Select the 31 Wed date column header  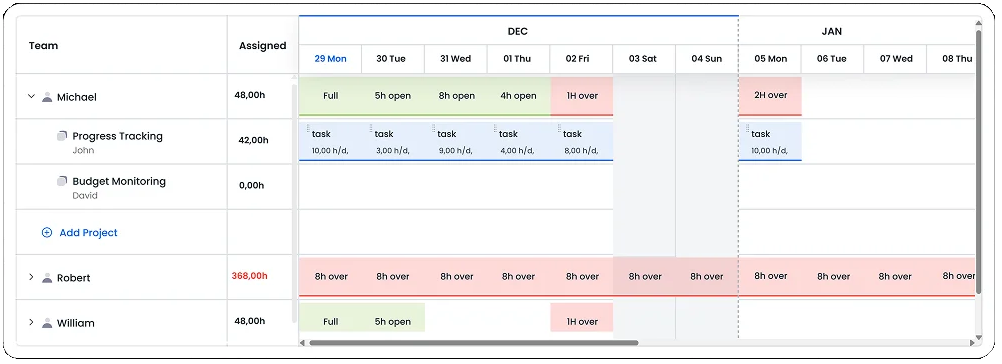(x=456, y=59)
